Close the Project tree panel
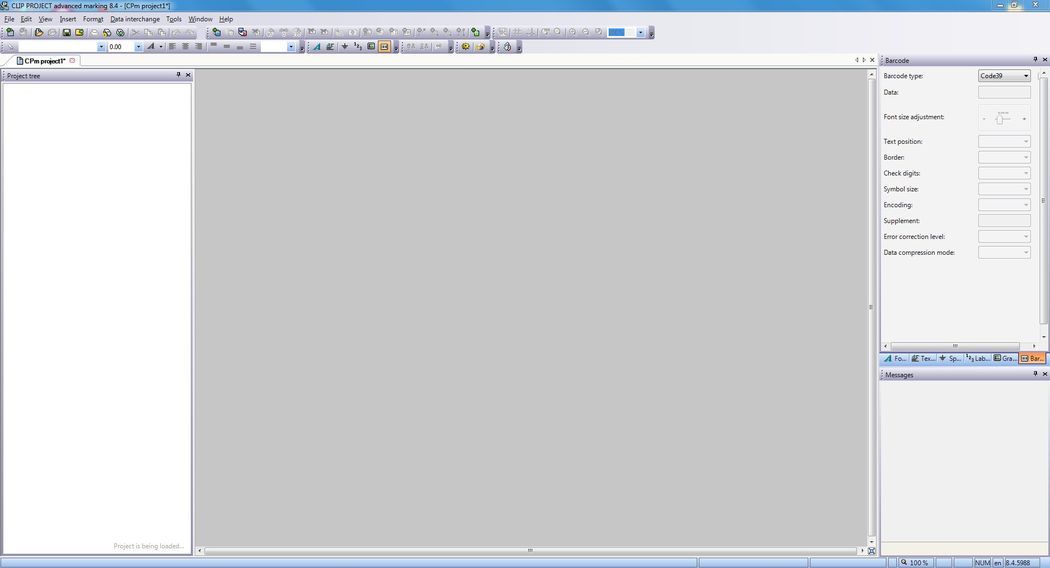The width and height of the screenshot is (1050, 568). click(x=188, y=75)
